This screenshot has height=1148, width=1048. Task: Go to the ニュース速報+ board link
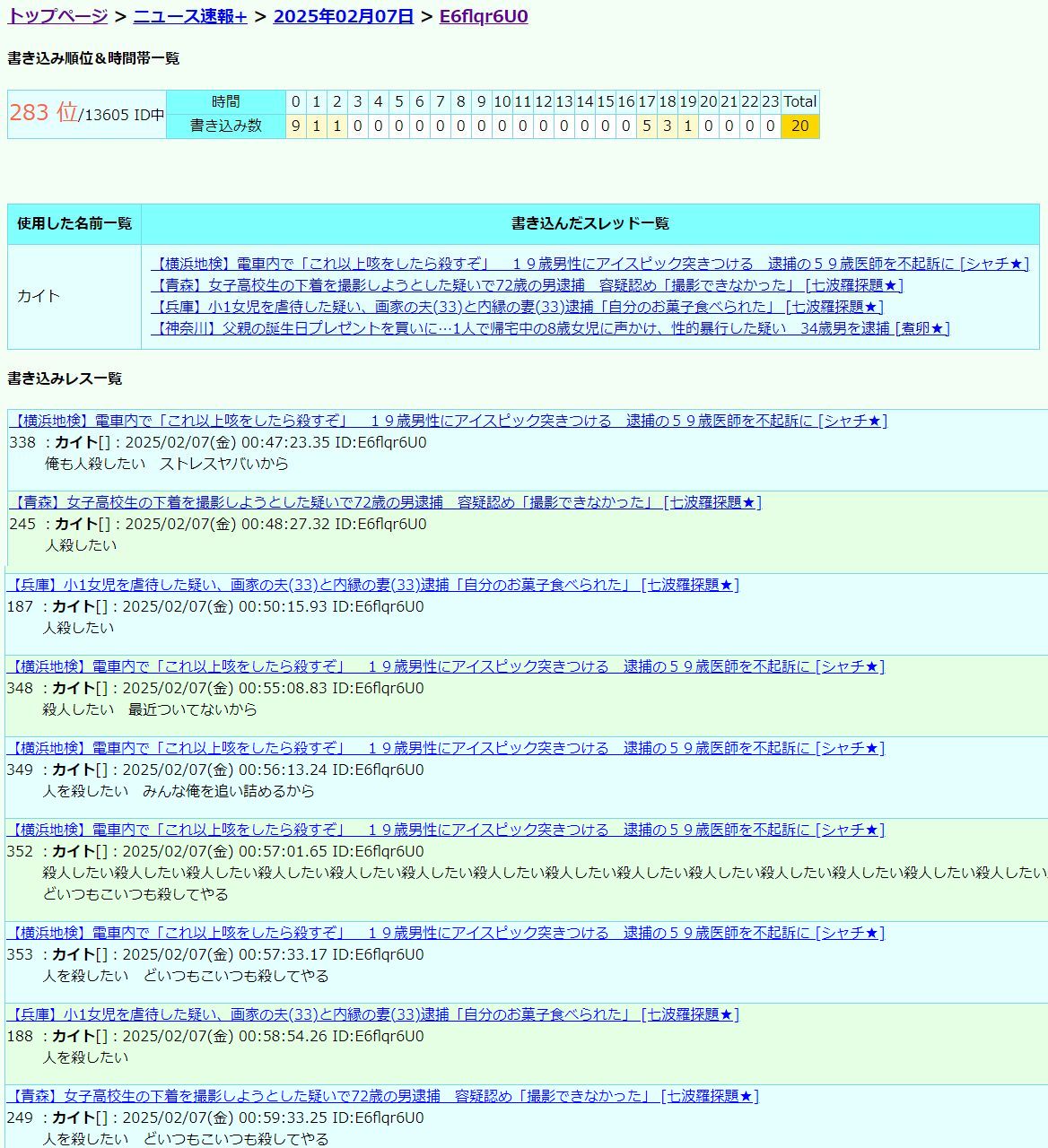(x=189, y=16)
